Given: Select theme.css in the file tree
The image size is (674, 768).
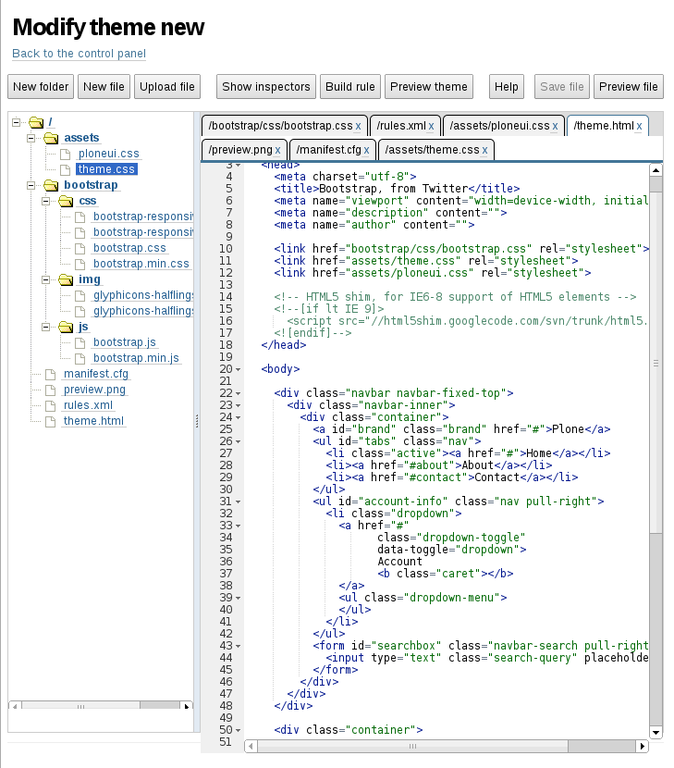Looking at the screenshot, I should point(106,169).
